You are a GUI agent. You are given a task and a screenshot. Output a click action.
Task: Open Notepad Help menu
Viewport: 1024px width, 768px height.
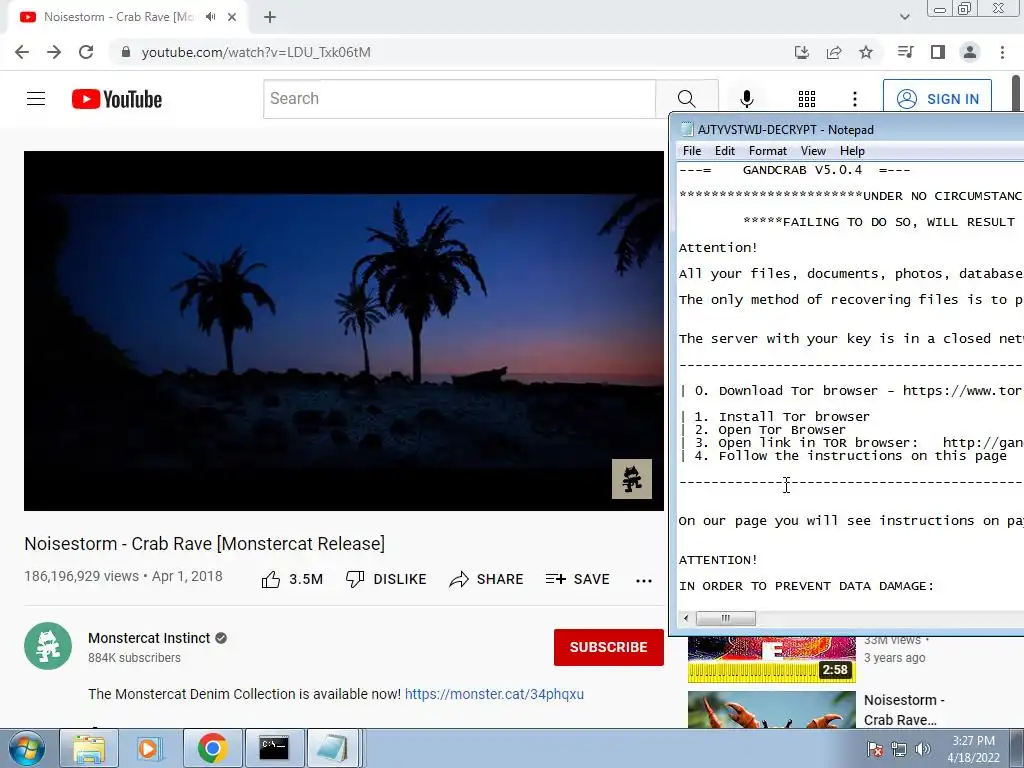pyautogui.click(x=852, y=151)
